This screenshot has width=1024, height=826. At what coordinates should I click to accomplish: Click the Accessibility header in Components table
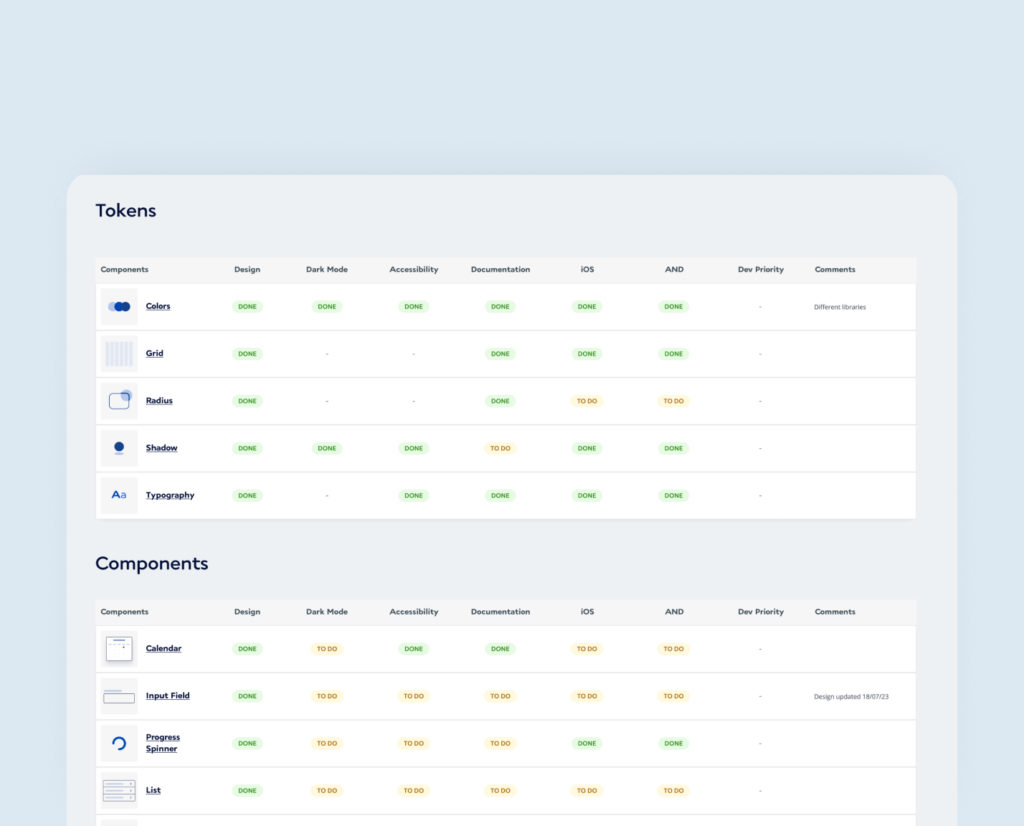(x=413, y=612)
